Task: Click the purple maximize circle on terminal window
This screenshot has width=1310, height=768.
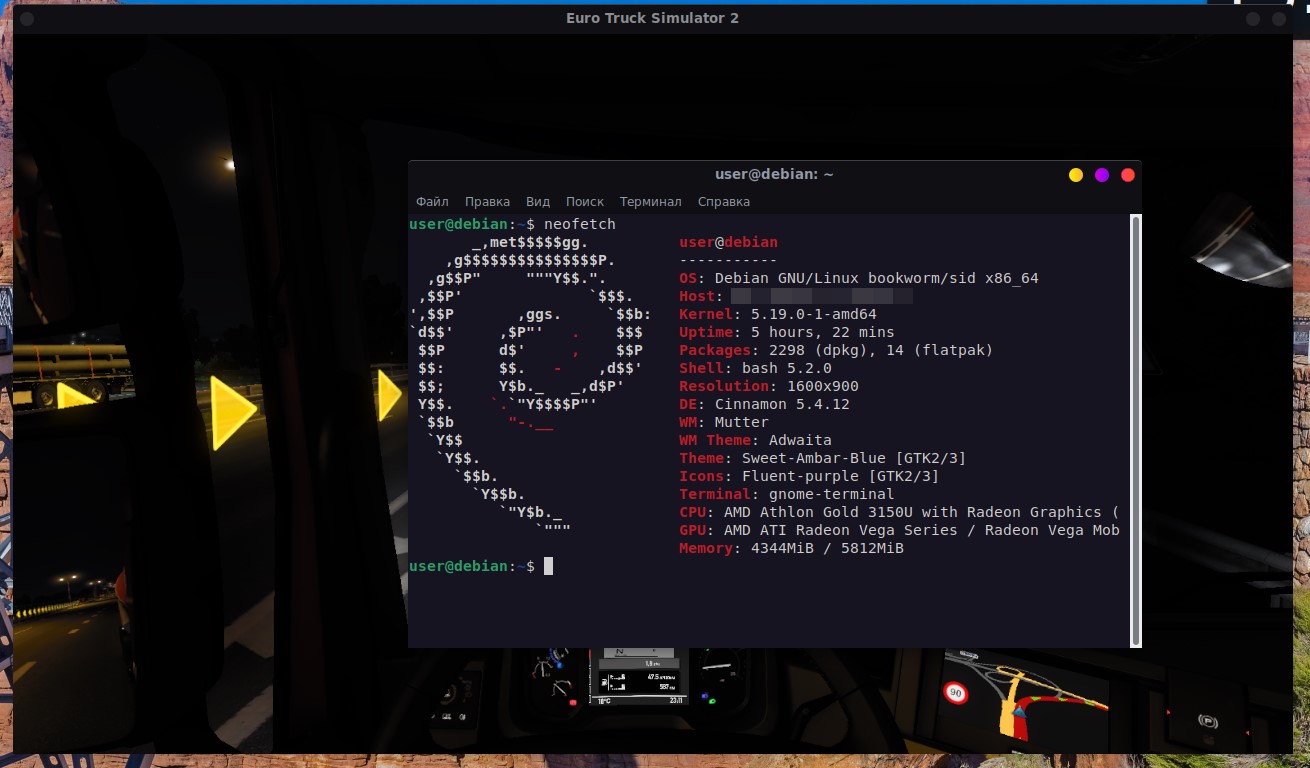Action: [1101, 174]
